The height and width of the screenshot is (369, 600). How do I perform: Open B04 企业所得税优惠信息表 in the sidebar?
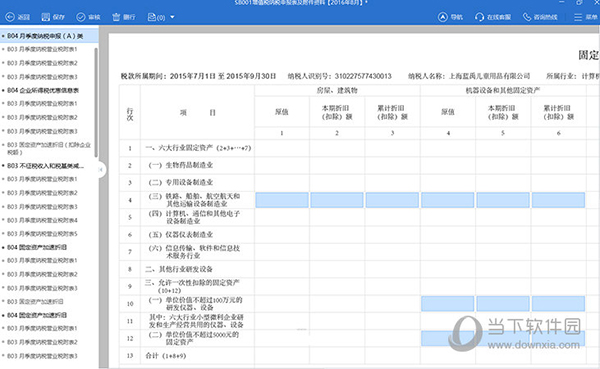(x=43, y=90)
